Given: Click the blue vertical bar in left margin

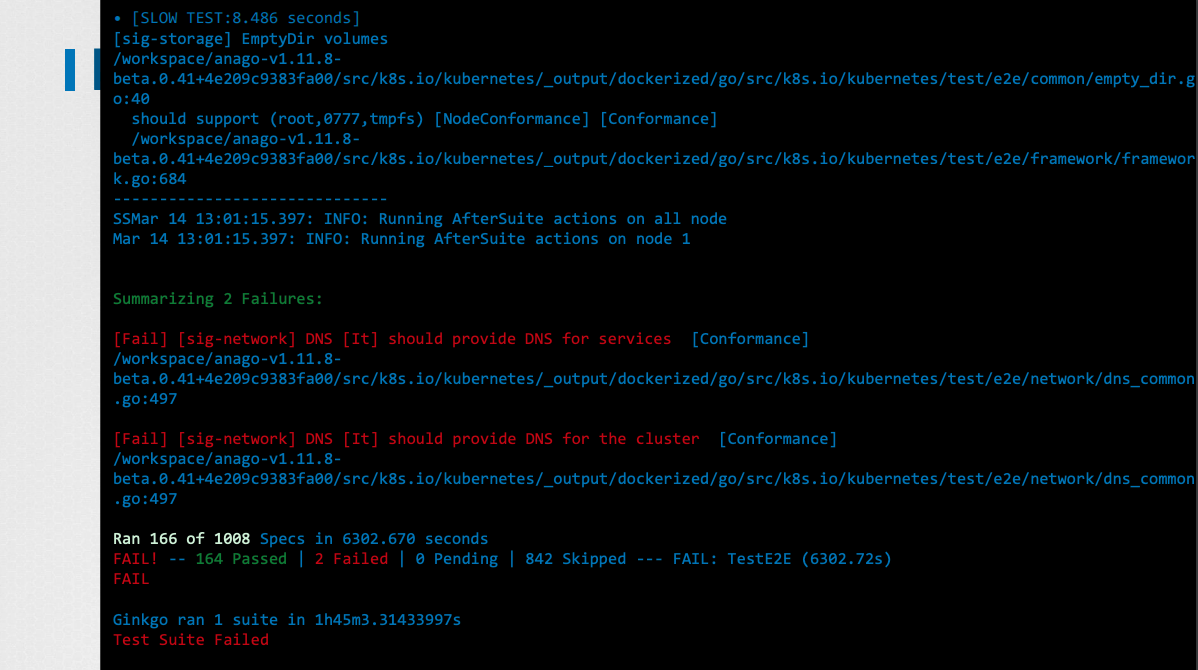Looking at the screenshot, I should point(70,70).
